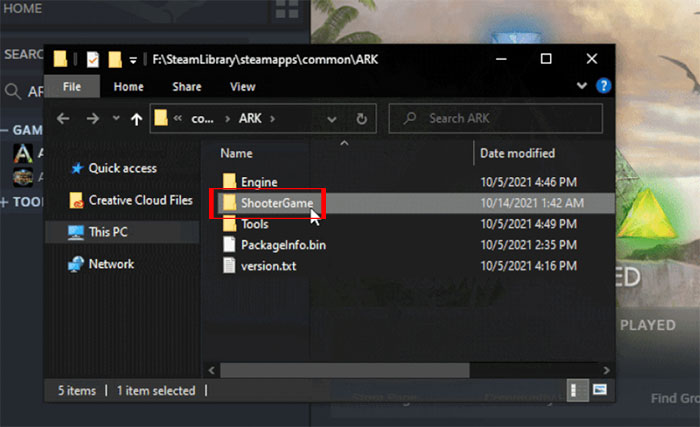The image size is (700, 427).
Task: Click date 10/5/2021 4:46 PM cell
Action: pyautogui.click(x=529, y=182)
